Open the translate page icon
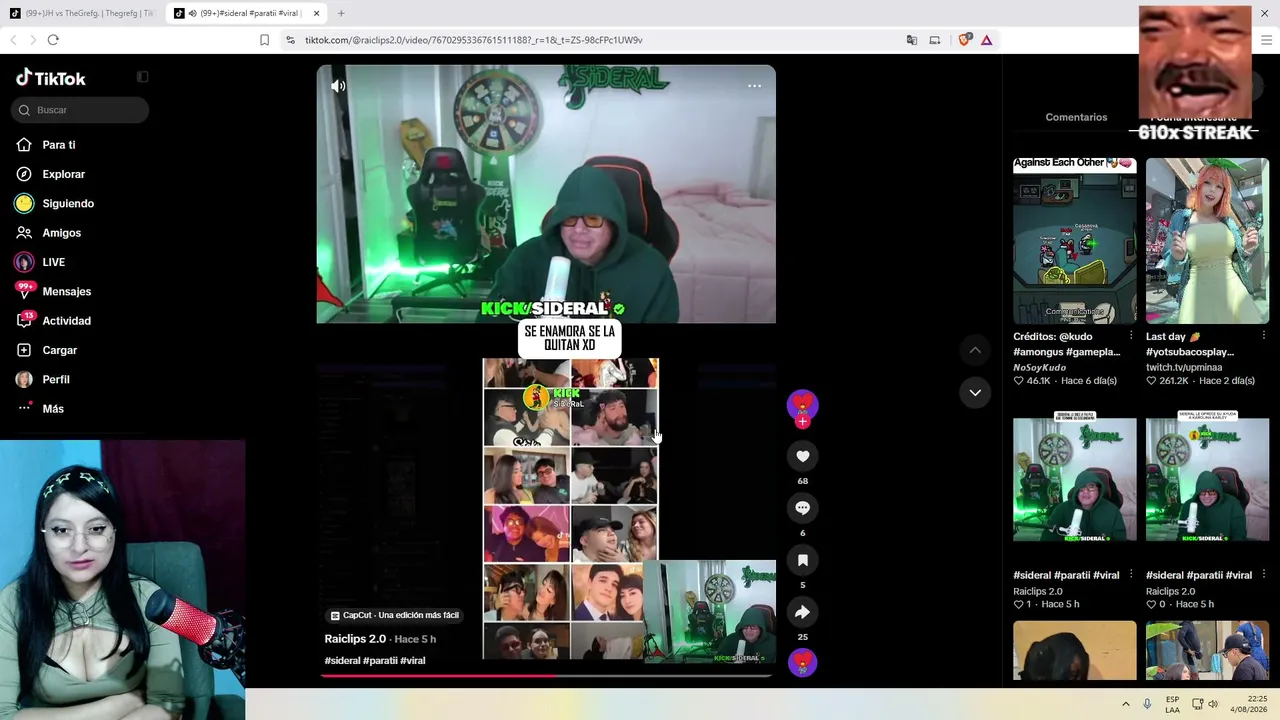Screen dimensions: 1280x720 point(912,40)
